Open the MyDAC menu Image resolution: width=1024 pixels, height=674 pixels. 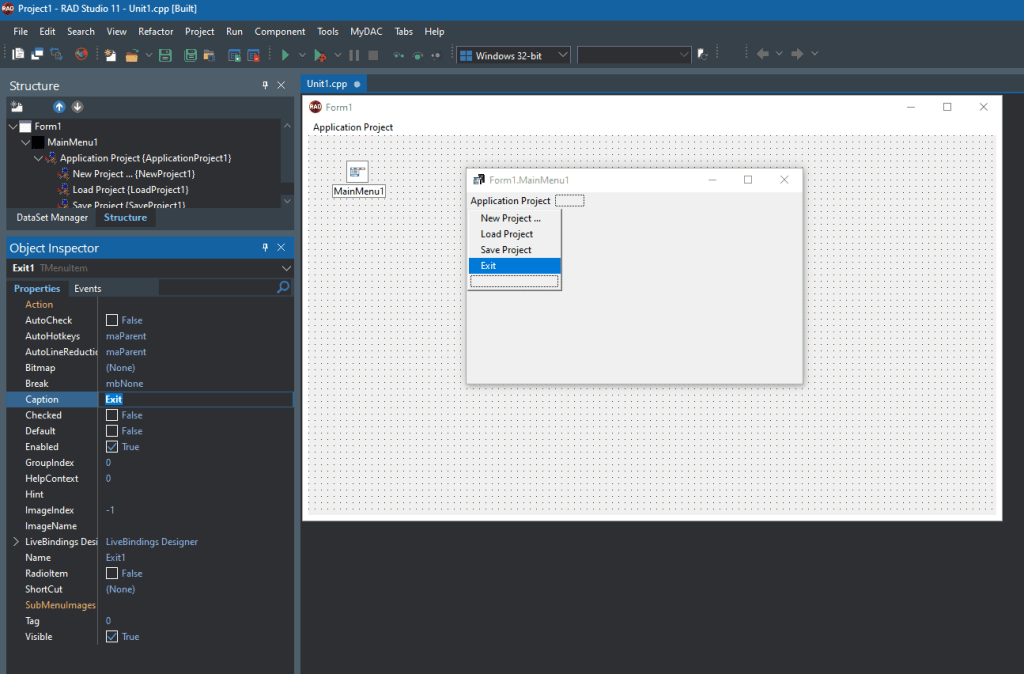coord(366,31)
